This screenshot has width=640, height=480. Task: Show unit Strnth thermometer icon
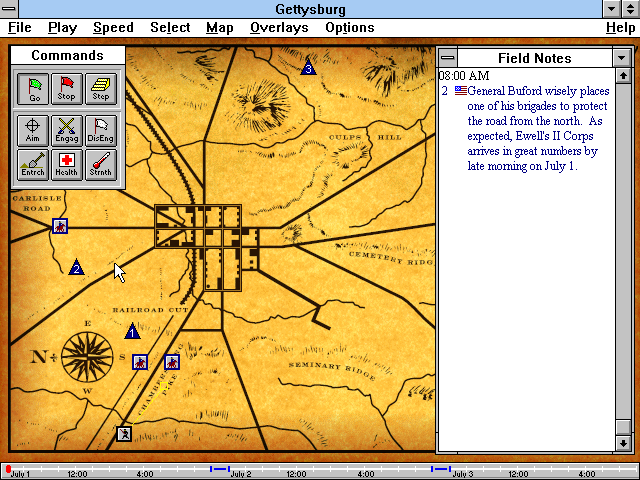[x=101, y=165]
